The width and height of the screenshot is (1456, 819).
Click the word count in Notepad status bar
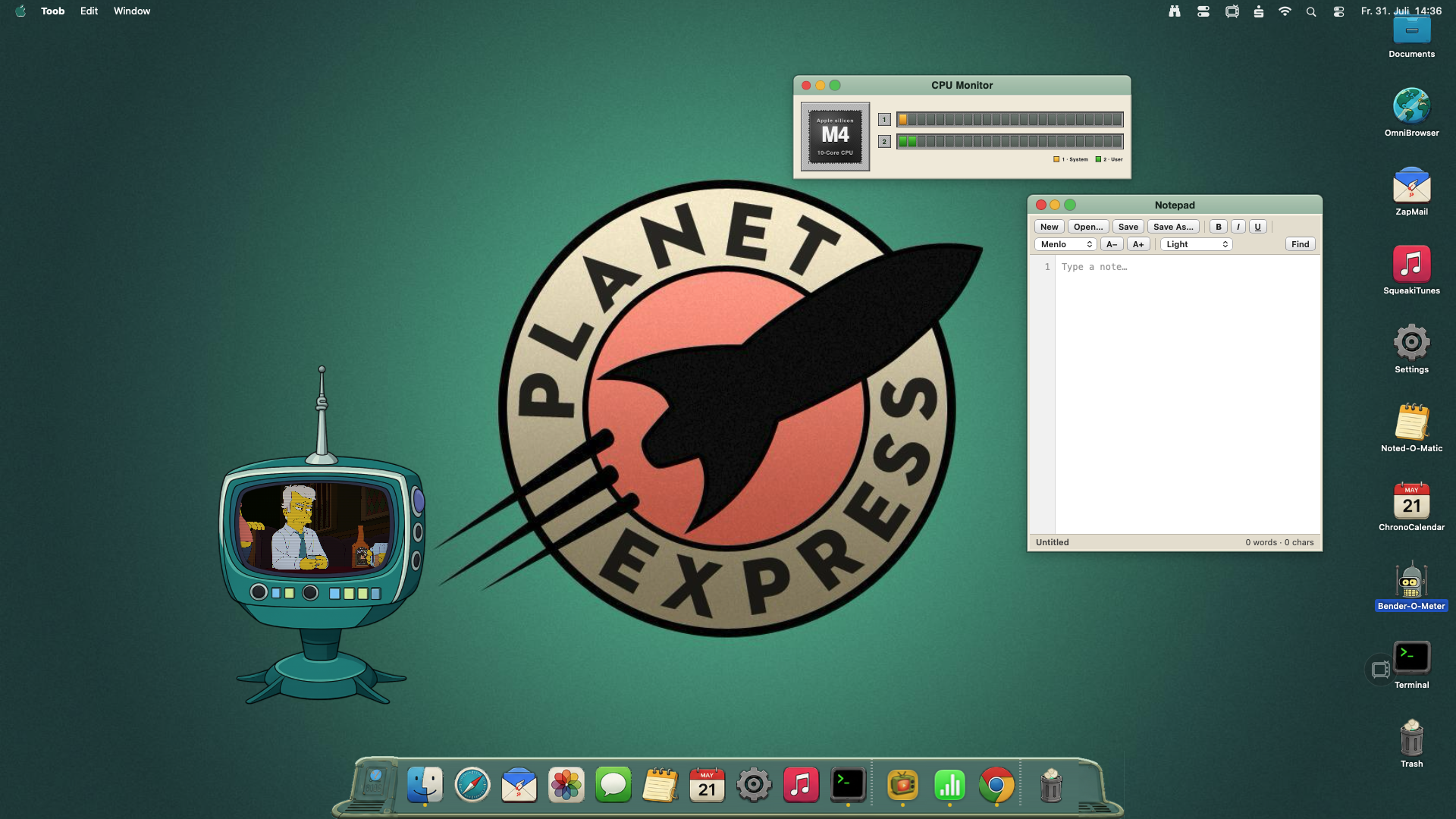(x=1279, y=542)
